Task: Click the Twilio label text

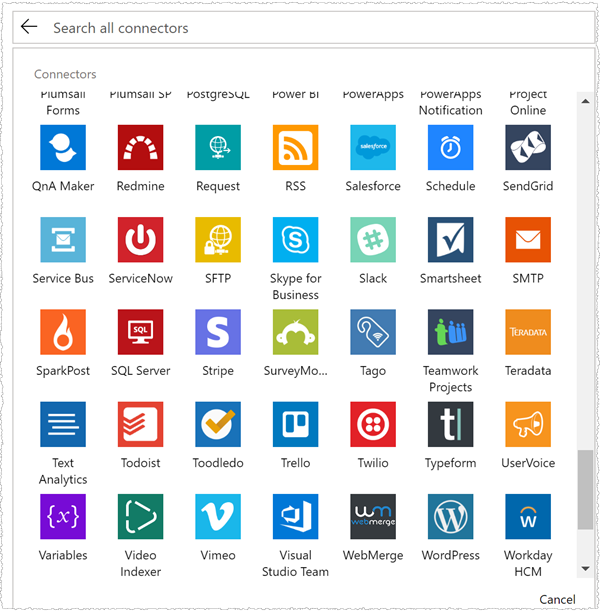Action: (x=373, y=463)
